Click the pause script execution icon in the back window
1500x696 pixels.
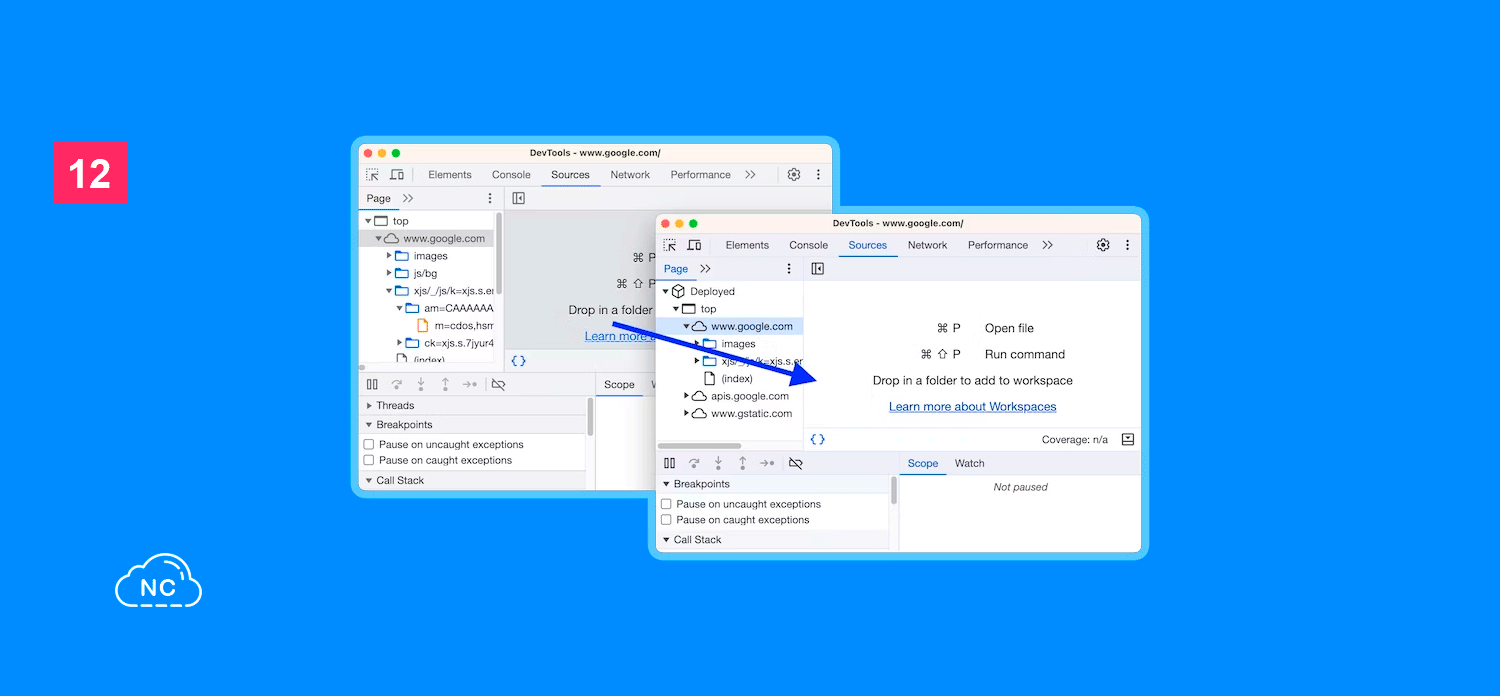[x=372, y=384]
